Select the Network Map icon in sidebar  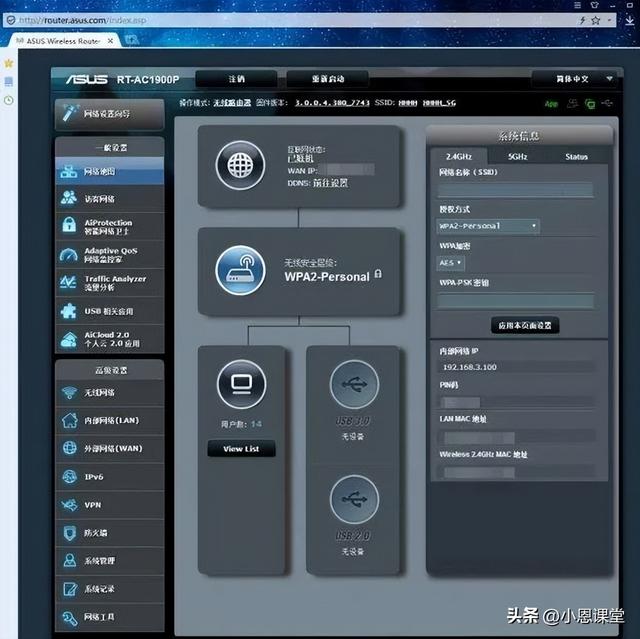pyautogui.click(x=69, y=172)
